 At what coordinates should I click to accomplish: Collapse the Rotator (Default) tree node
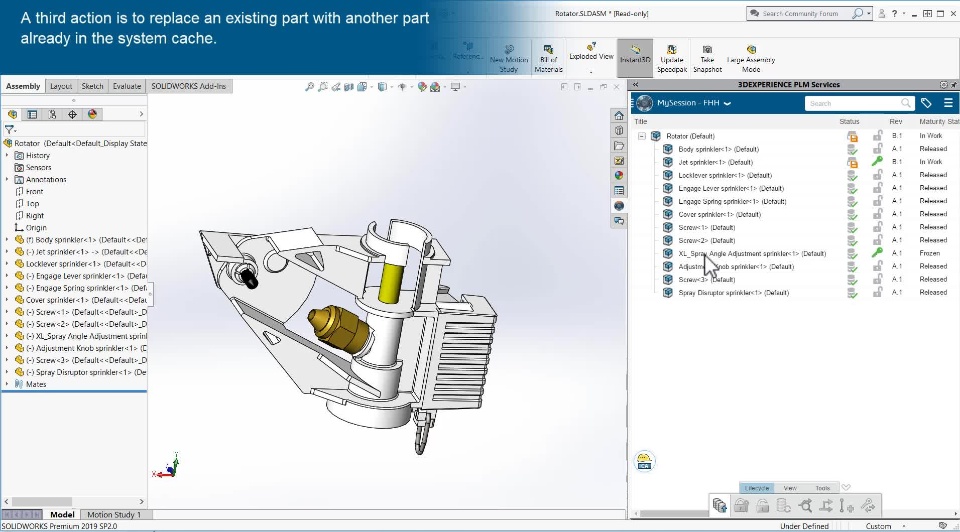coord(642,136)
